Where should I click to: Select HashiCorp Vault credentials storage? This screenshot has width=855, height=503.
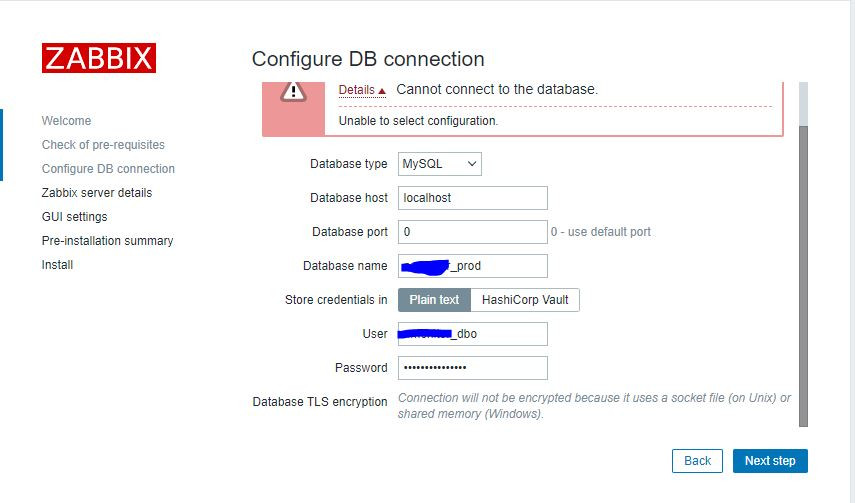click(525, 300)
